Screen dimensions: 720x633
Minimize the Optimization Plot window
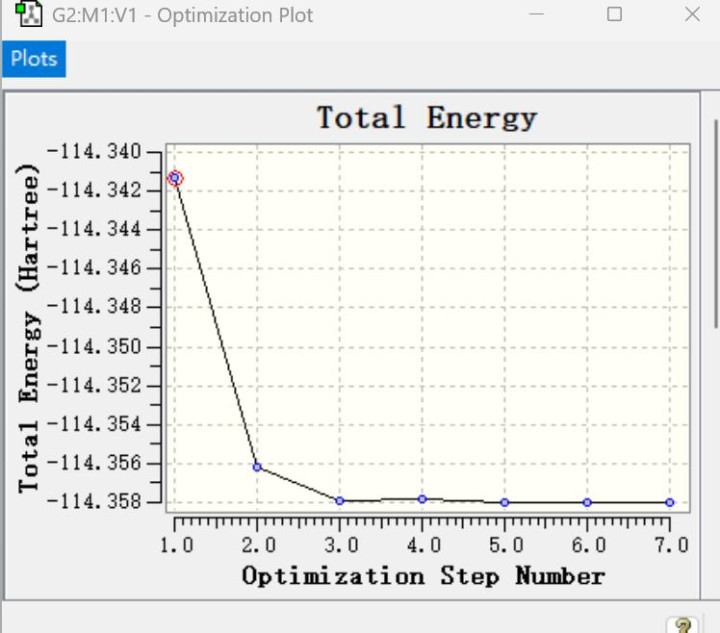(536, 14)
